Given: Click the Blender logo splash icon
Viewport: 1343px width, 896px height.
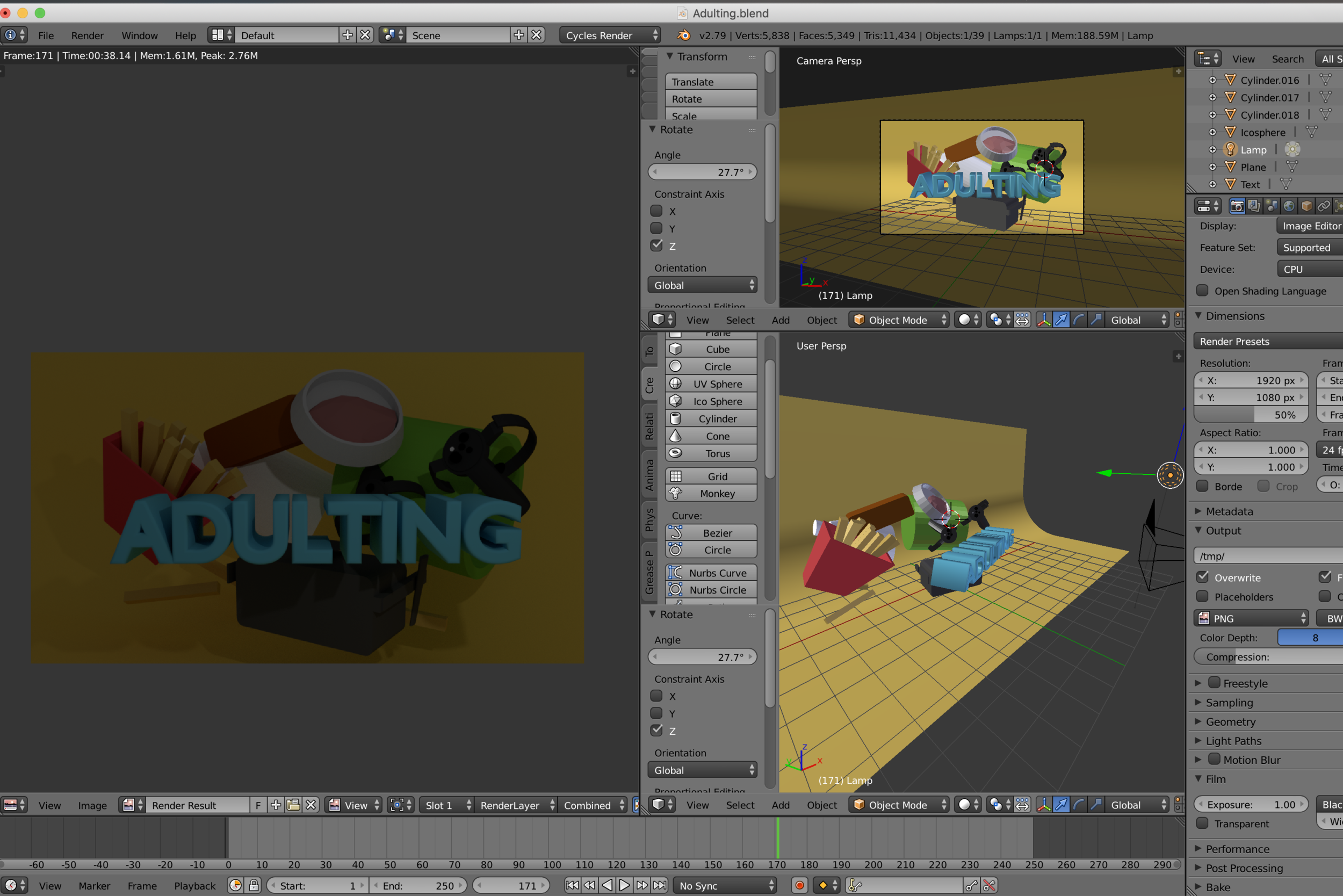Looking at the screenshot, I should (x=683, y=35).
